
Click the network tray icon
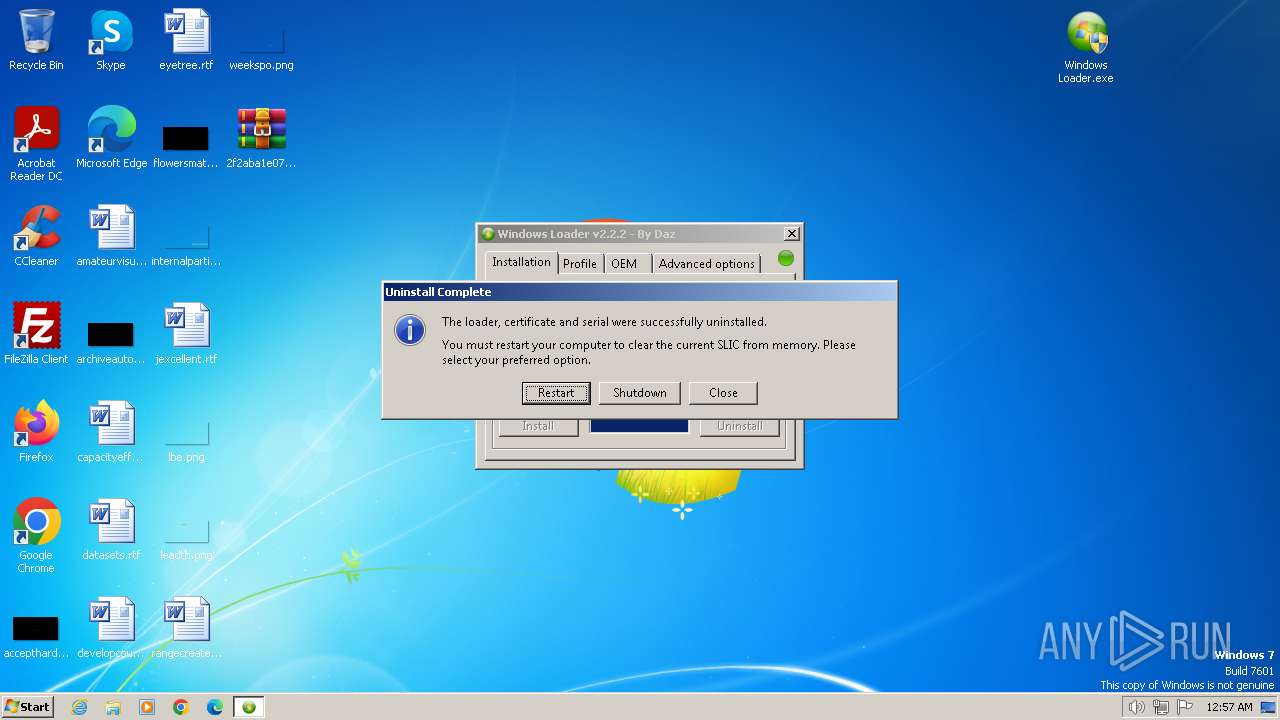(1161, 707)
